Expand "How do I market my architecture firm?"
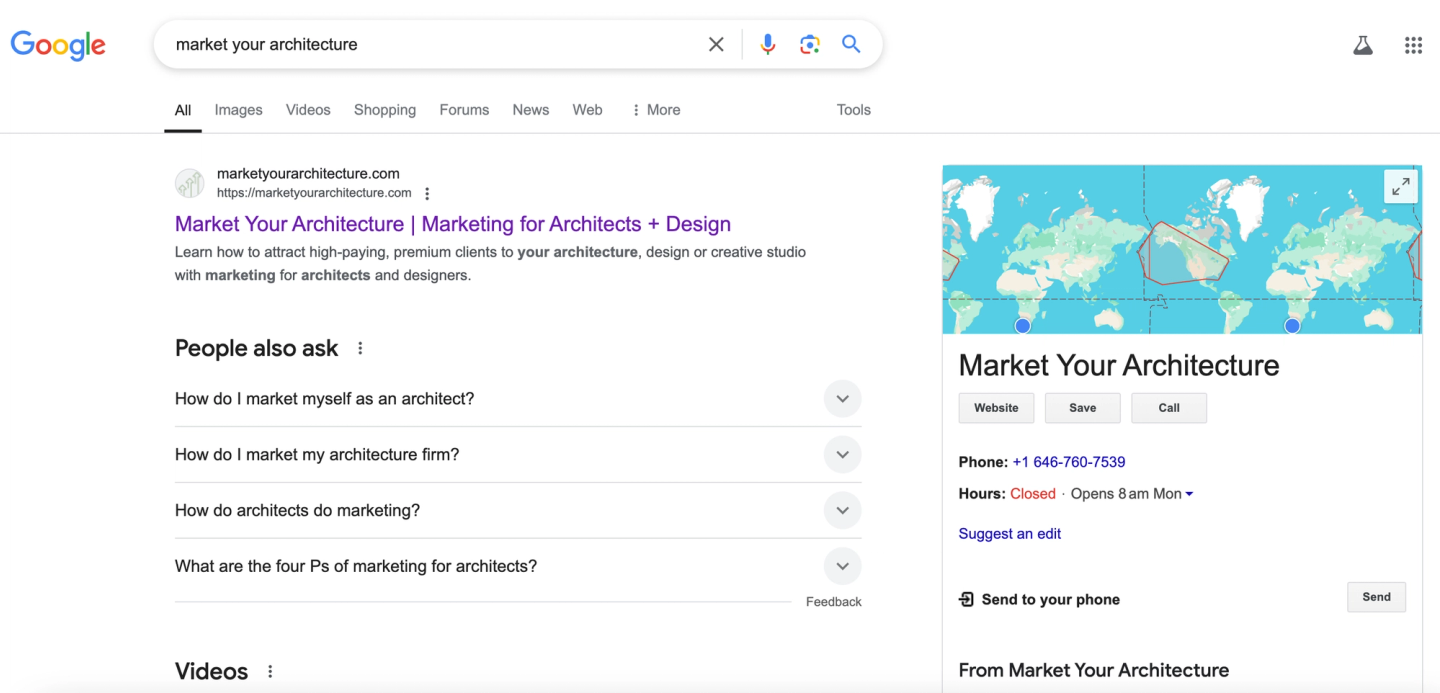 (518, 455)
